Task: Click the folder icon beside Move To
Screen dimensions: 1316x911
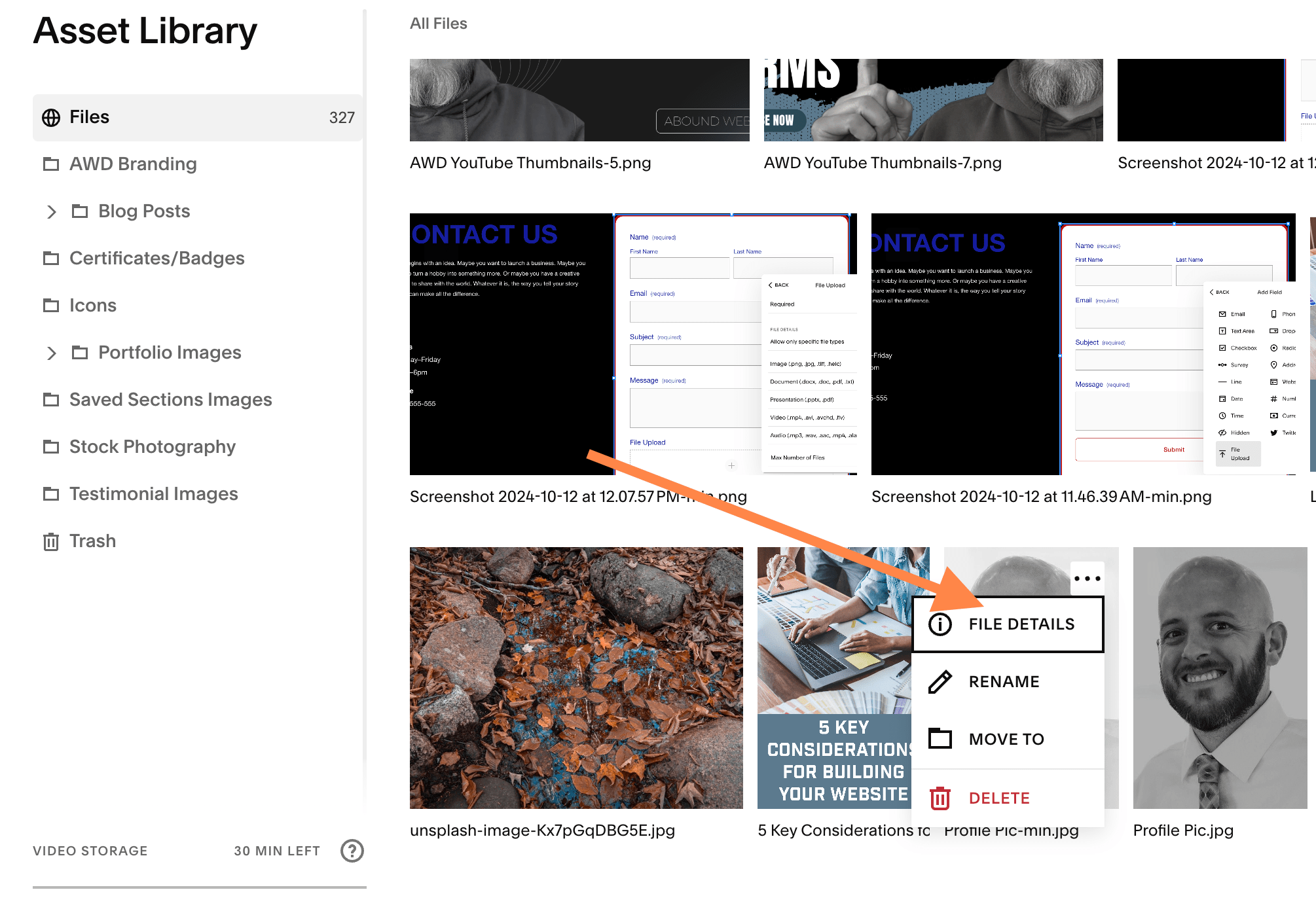Action: click(940, 739)
